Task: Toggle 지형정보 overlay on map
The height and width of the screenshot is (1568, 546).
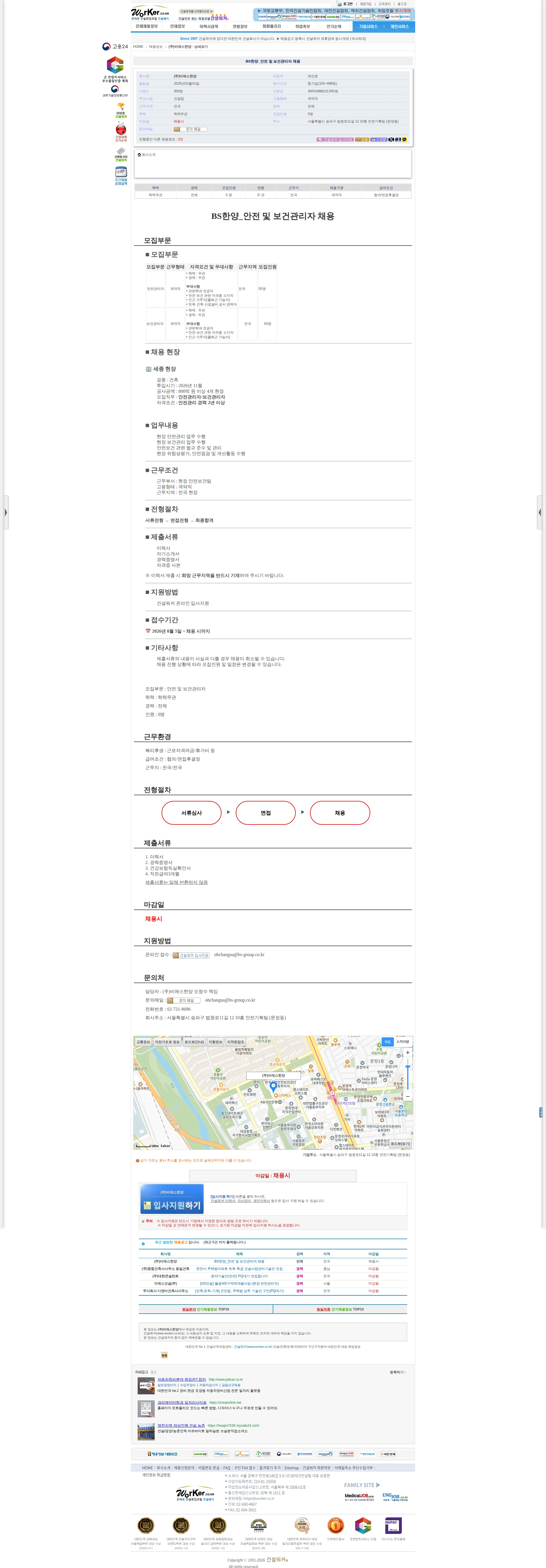Action: point(216,1042)
